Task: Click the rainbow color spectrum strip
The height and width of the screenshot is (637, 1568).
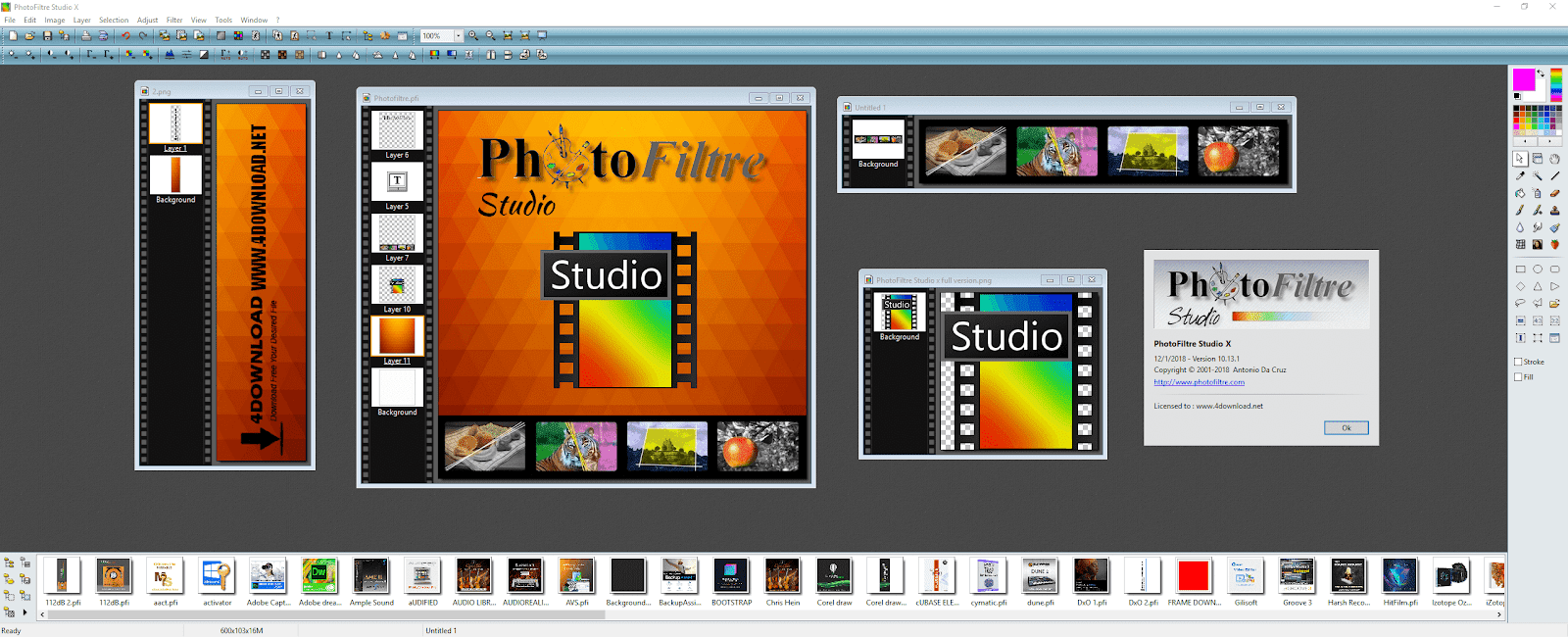Action: [x=1556, y=83]
